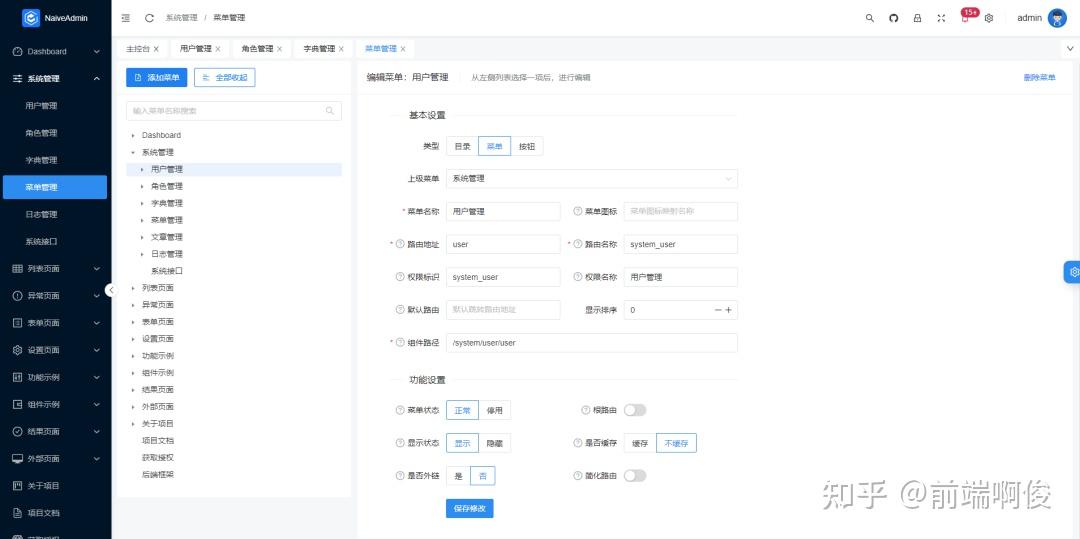Open header settings gear icon

(989, 19)
